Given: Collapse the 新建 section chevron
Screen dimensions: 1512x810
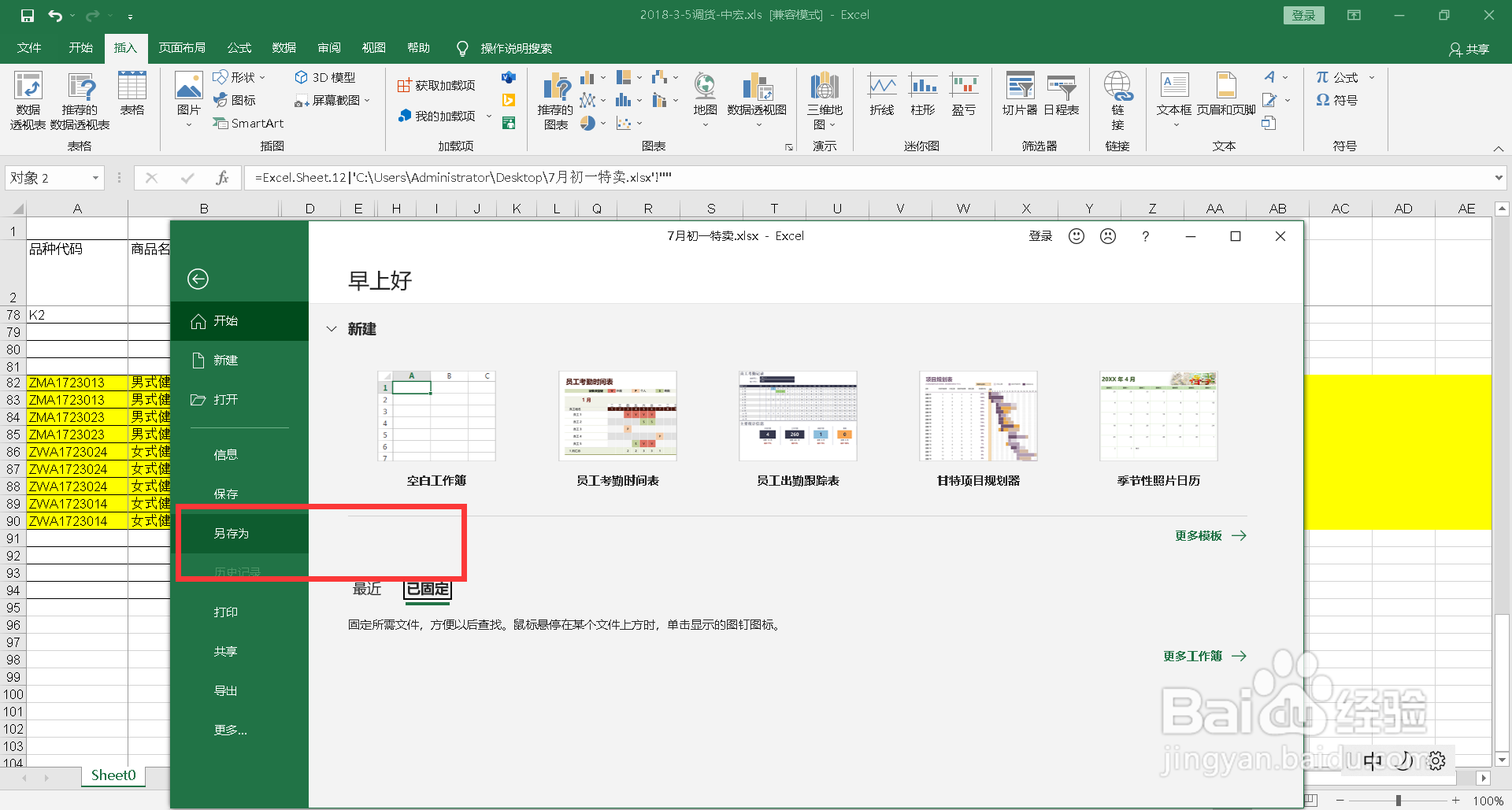Looking at the screenshot, I should (x=332, y=329).
